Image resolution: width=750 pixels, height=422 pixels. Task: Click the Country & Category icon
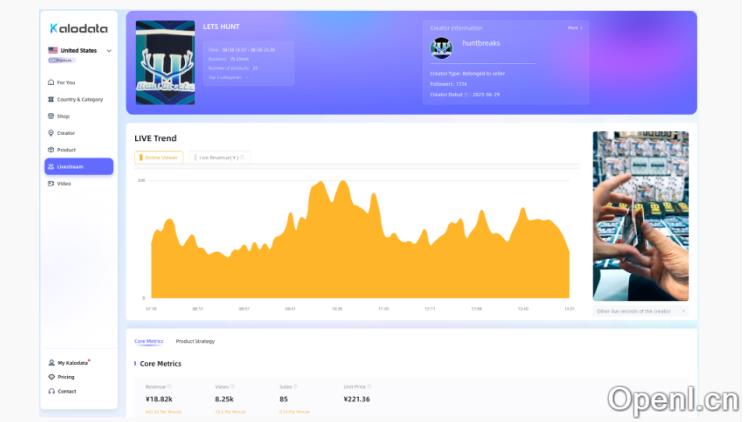(51, 100)
